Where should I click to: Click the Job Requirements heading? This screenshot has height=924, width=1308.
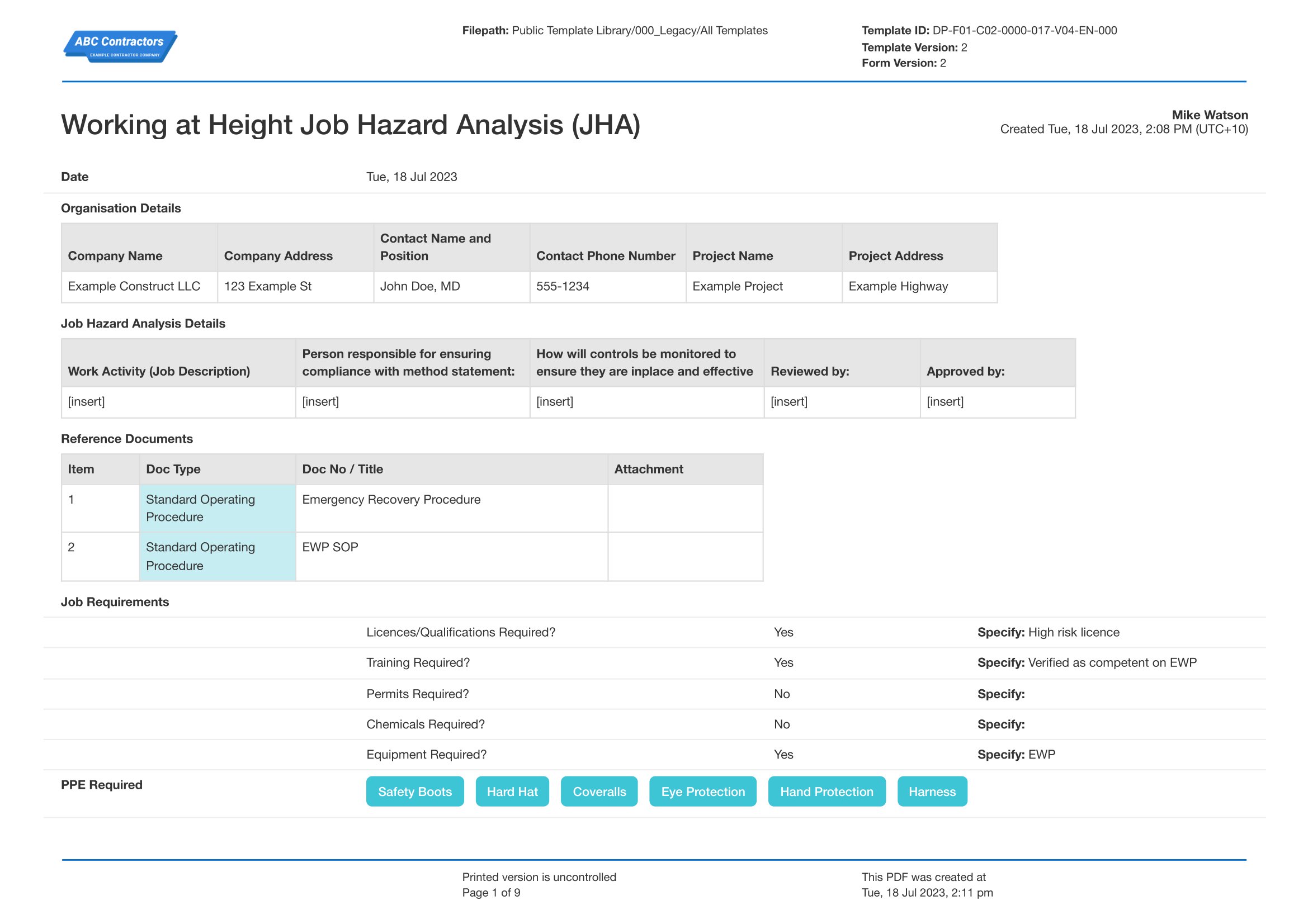click(x=115, y=602)
